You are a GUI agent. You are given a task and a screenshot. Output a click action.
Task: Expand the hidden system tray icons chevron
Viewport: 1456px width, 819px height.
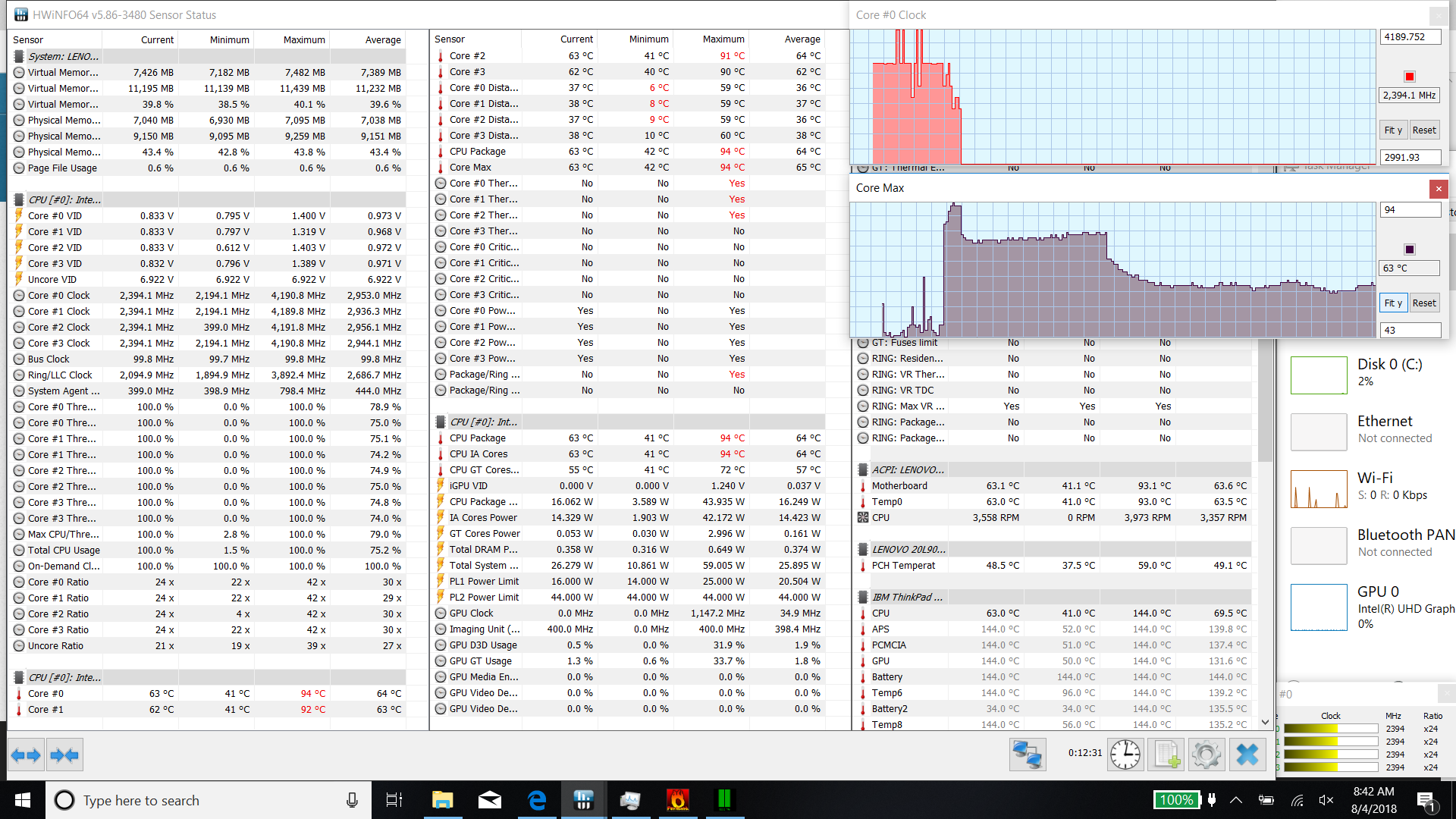click(x=1236, y=800)
